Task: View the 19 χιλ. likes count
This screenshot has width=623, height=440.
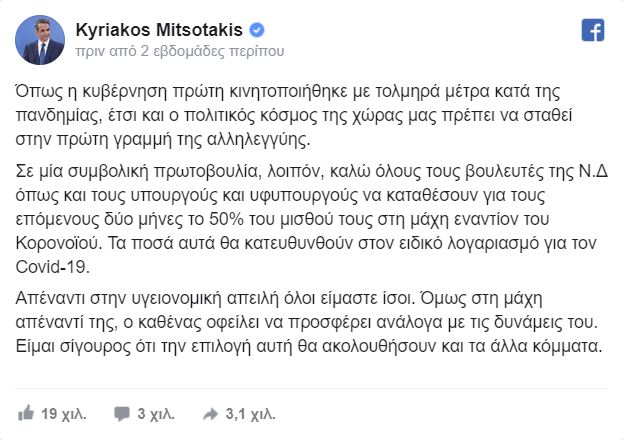Action: (x=64, y=414)
